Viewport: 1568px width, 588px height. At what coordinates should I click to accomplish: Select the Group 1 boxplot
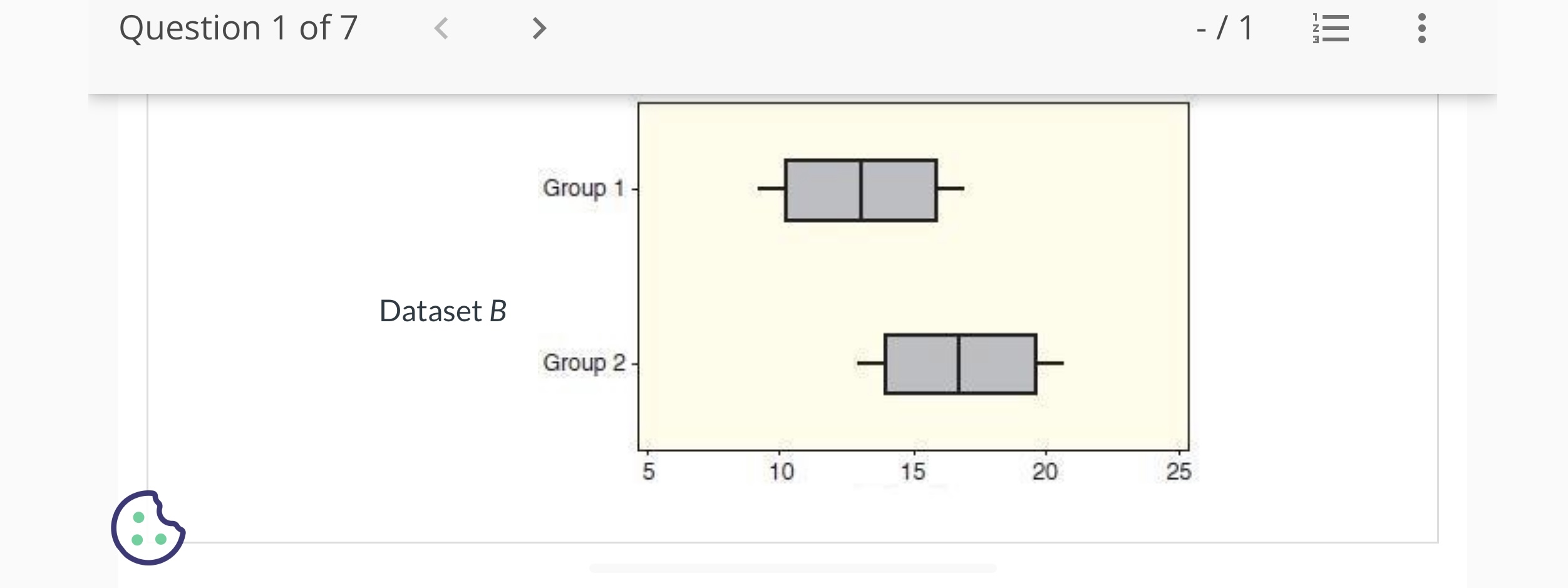coord(860,188)
